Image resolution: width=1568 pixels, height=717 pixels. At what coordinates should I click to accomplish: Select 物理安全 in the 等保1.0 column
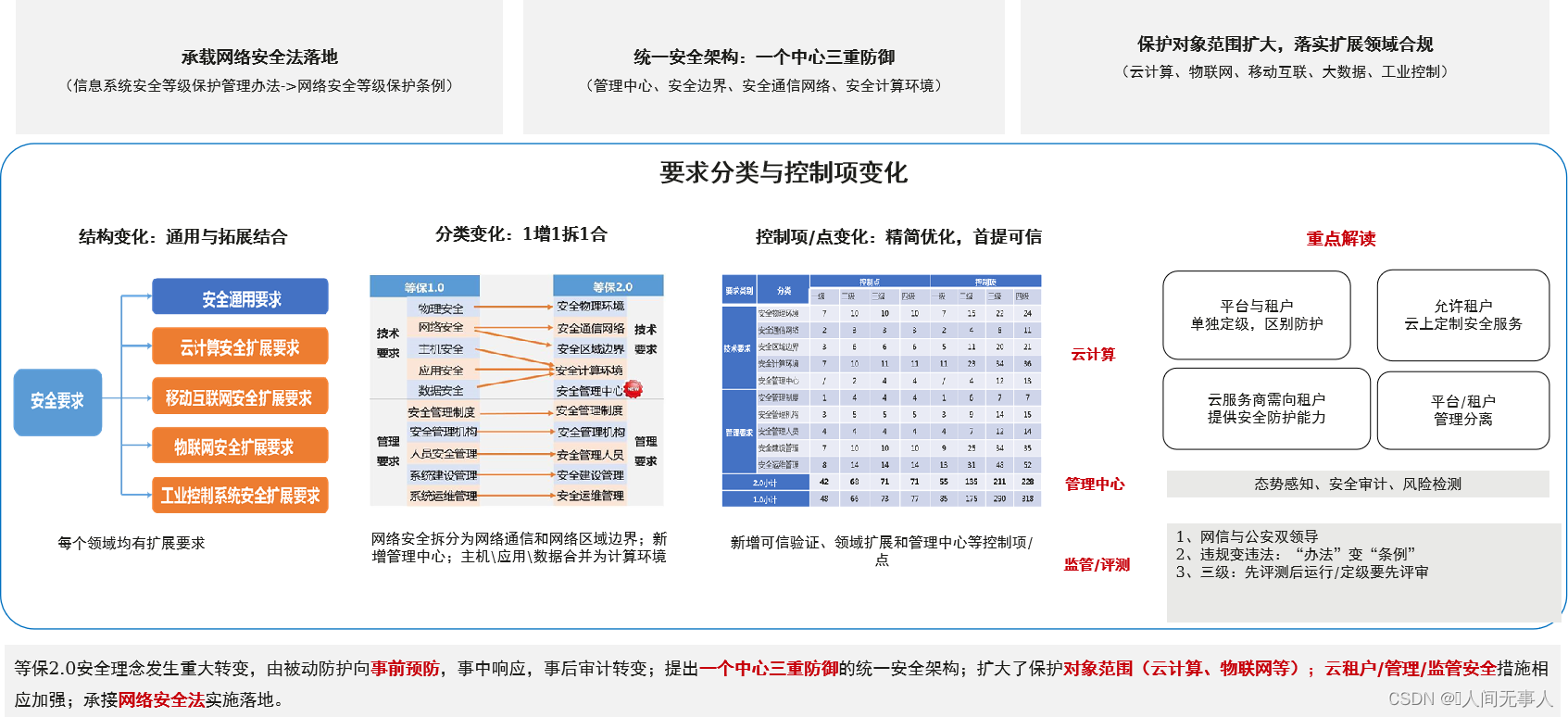pyautogui.click(x=441, y=308)
